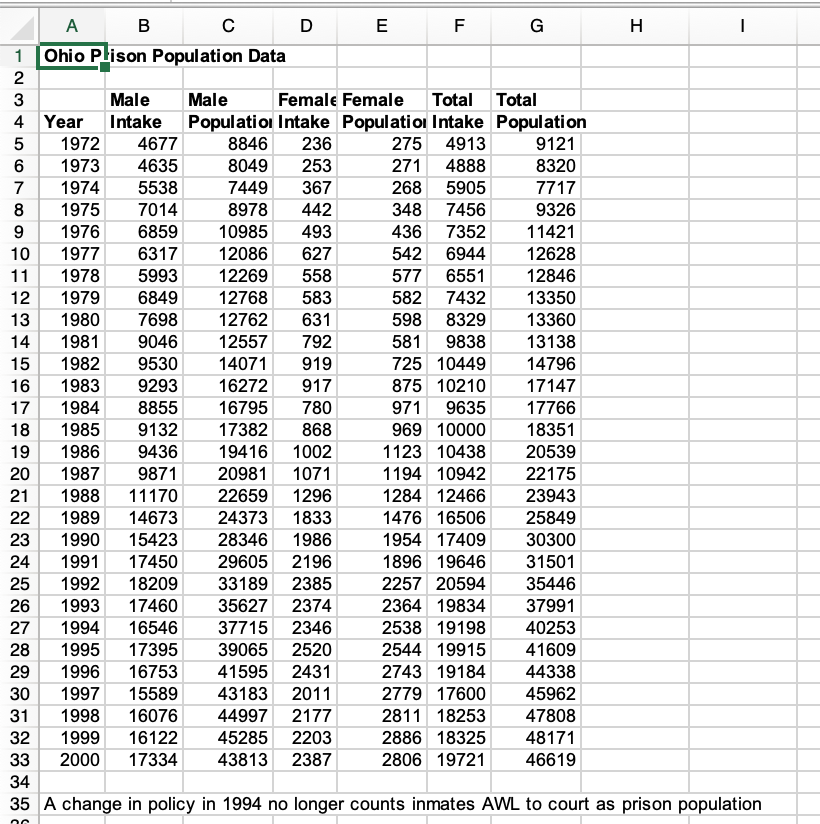
Task: Click 'Male' cell in column B row 3
Action: (x=144, y=100)
